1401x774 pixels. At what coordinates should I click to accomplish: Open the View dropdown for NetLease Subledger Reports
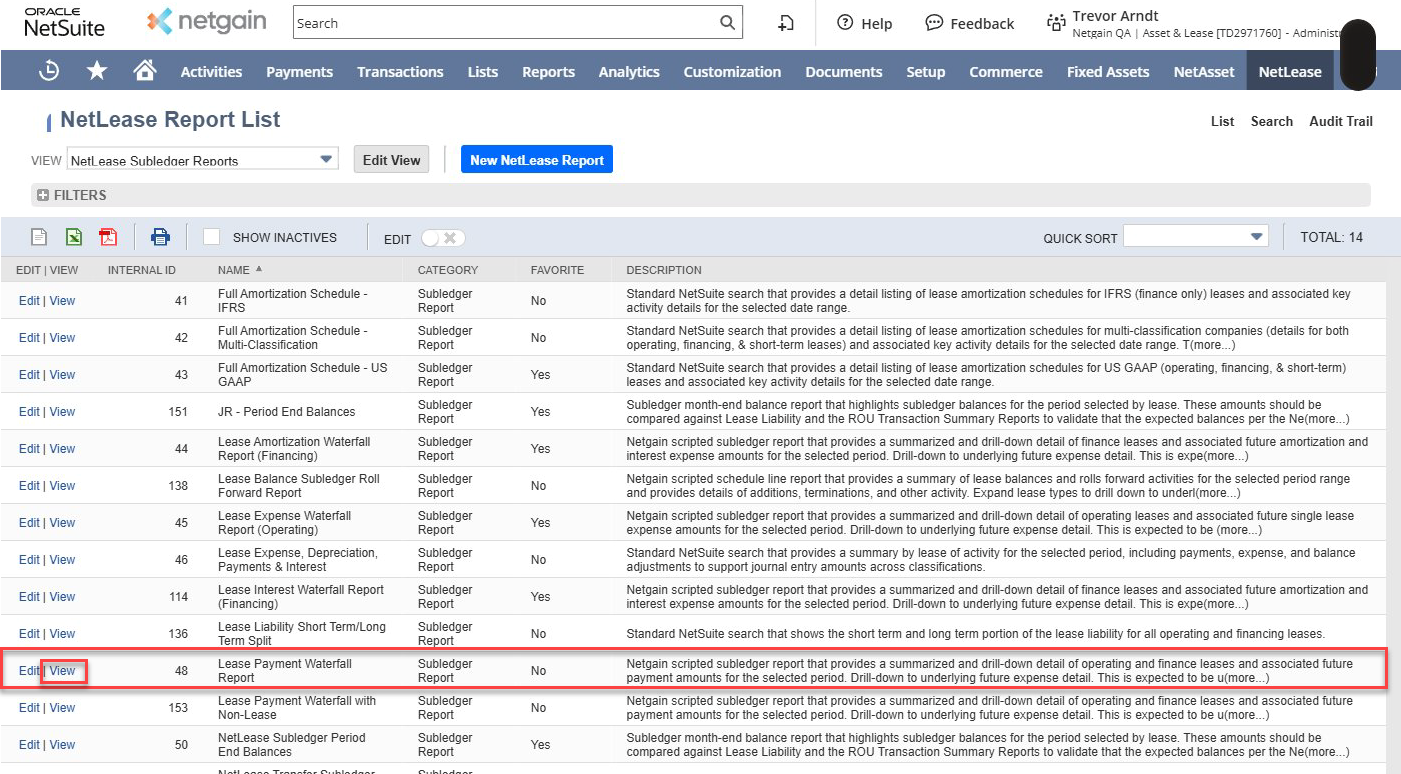click(326, 159)
